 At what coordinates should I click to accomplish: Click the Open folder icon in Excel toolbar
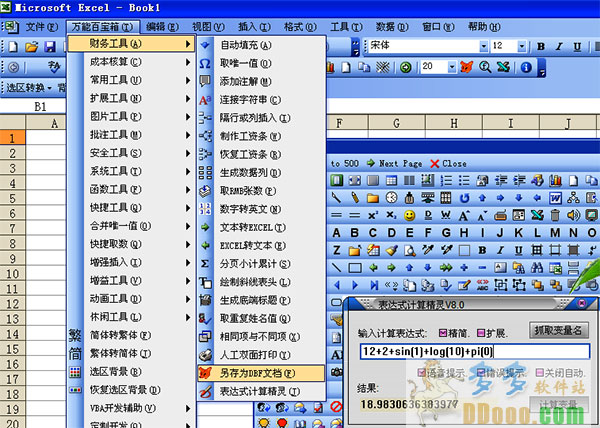tap(31, 47)
